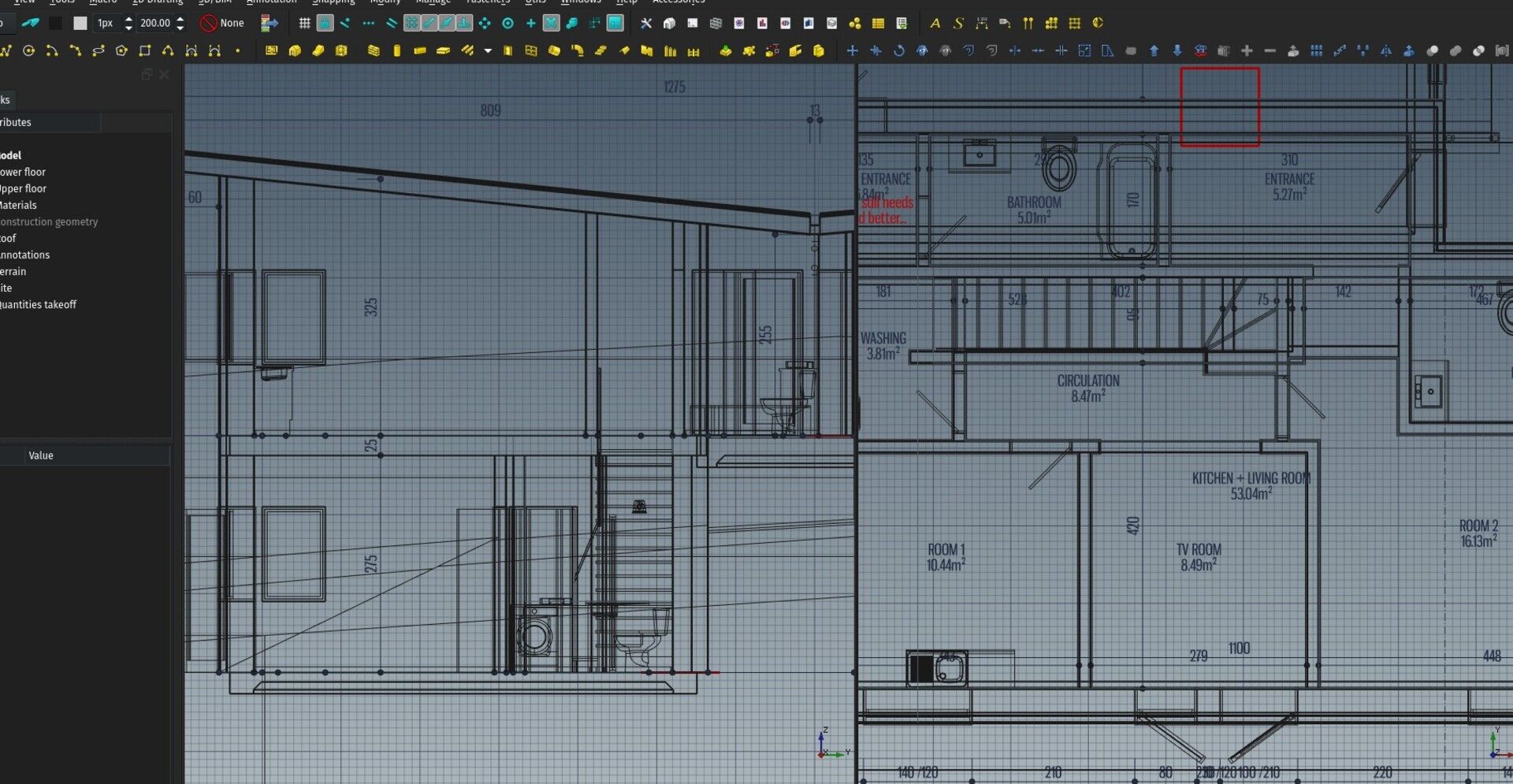
Task: Create shape string with the S icon
Action: (x=958, y=23)
